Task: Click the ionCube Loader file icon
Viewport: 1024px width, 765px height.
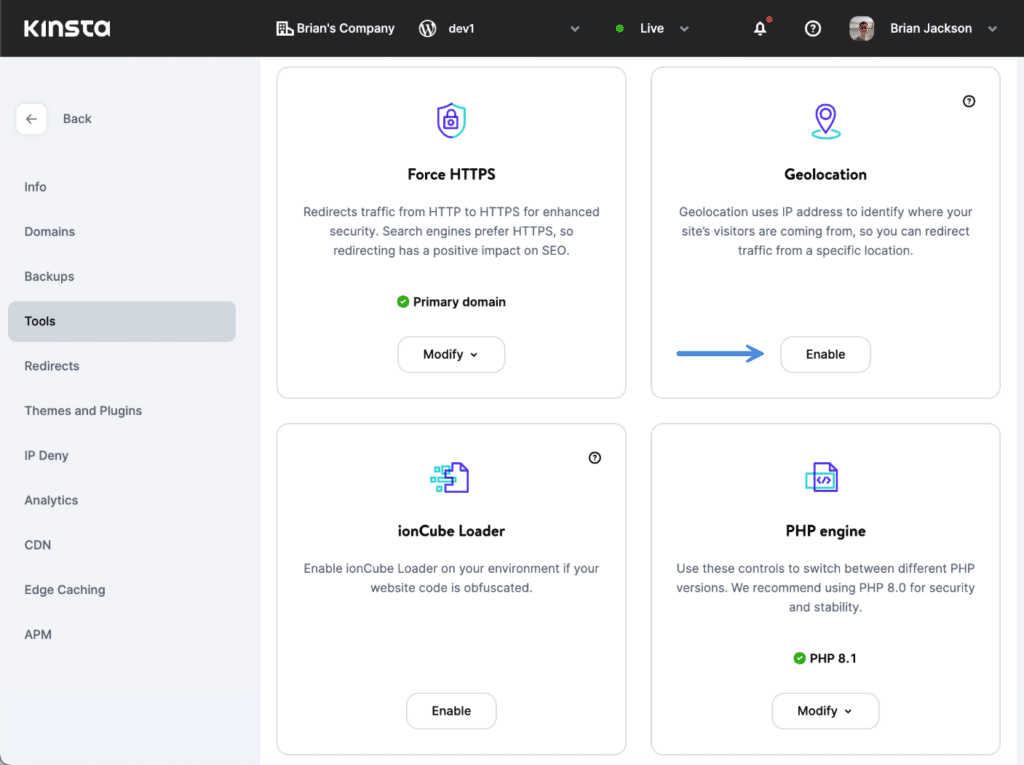Action: tap(450, 478)
